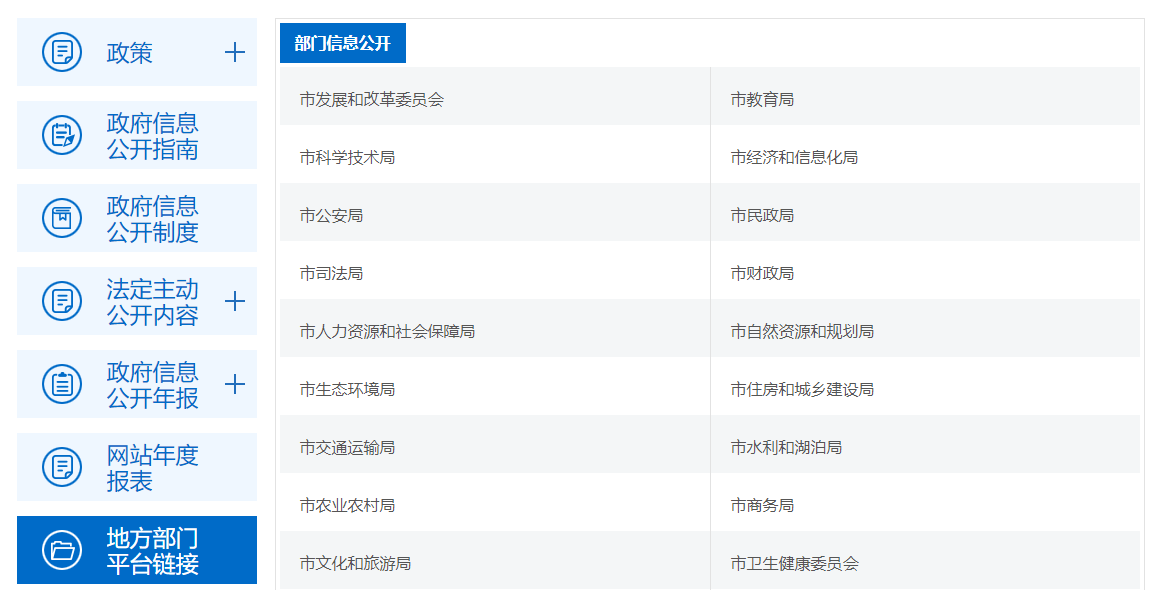Screen dimensions: 1159x590
Task: Expand 政府信息公开年报 using the plus sign
Action: 235,384
